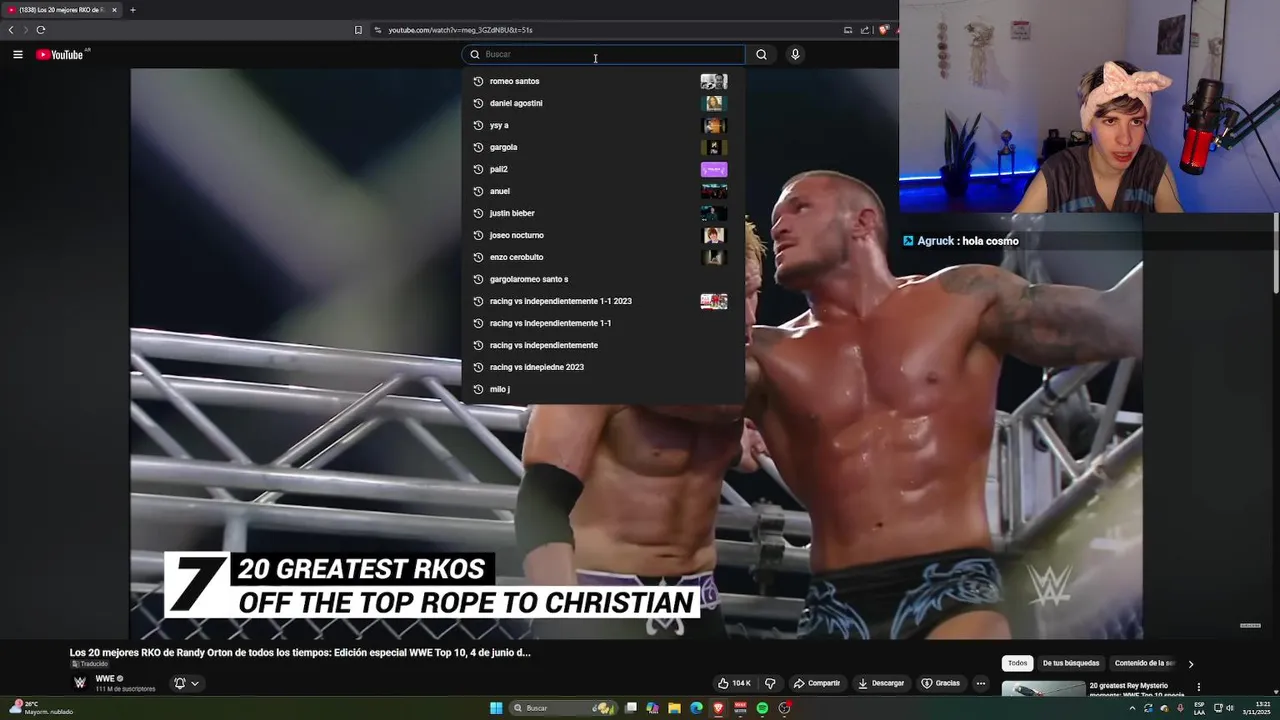The image size is (1280, 720).
Task: Open Task View from the taskbar
Action: point(631,708)
